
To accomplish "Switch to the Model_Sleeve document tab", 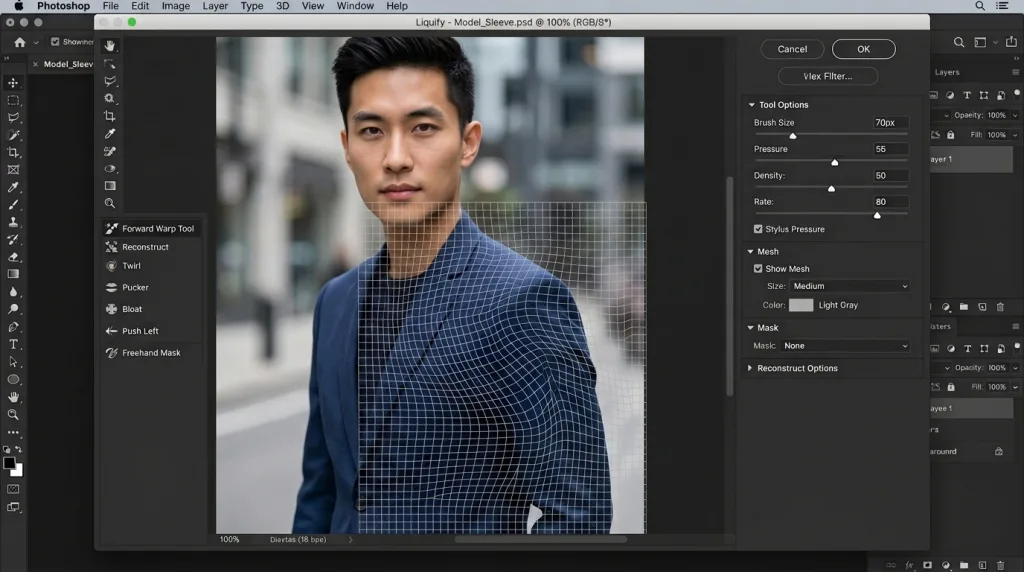I will pyautogui.click(x=68, y=64).
